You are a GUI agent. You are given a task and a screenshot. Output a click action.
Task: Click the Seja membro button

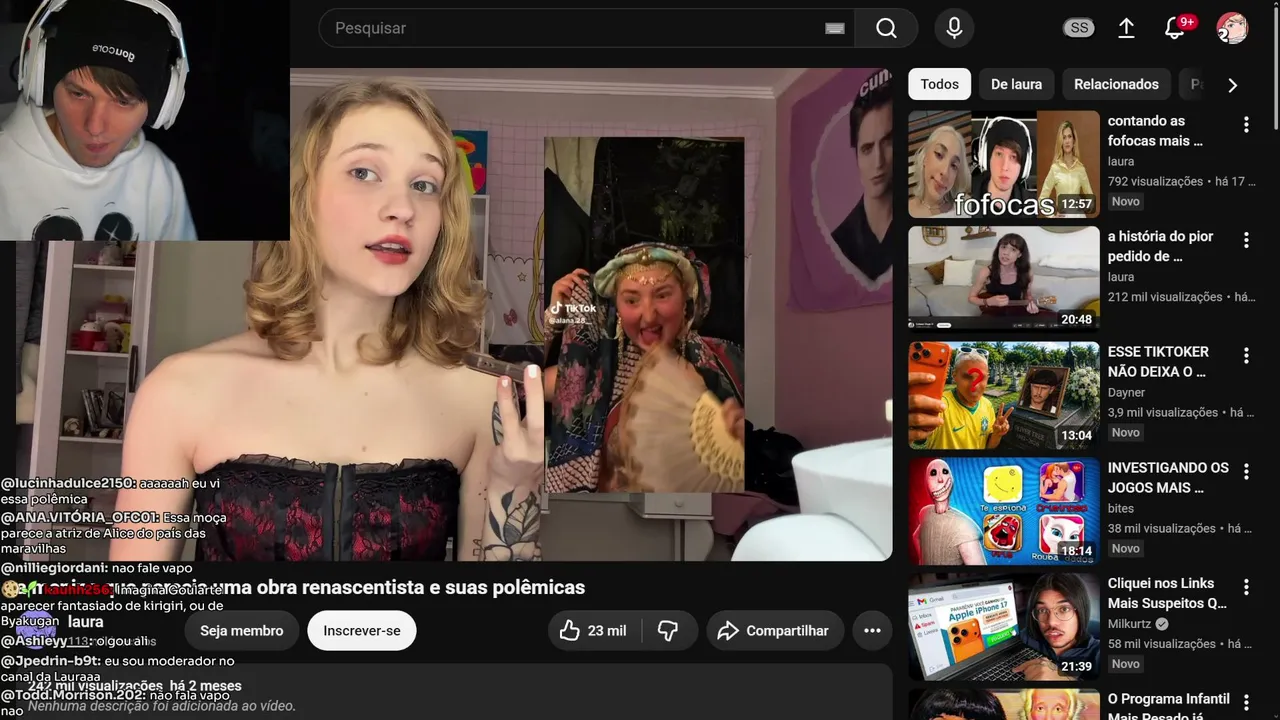click(x=242, y=630)
